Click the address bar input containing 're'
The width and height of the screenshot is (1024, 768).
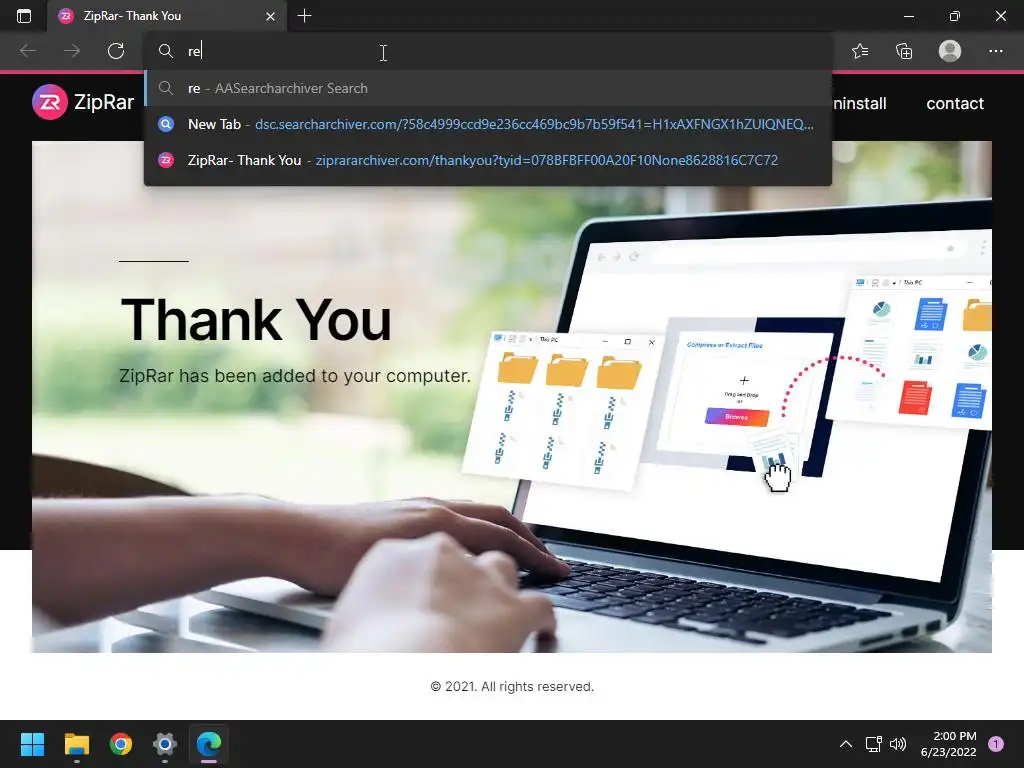pos(488,51)
